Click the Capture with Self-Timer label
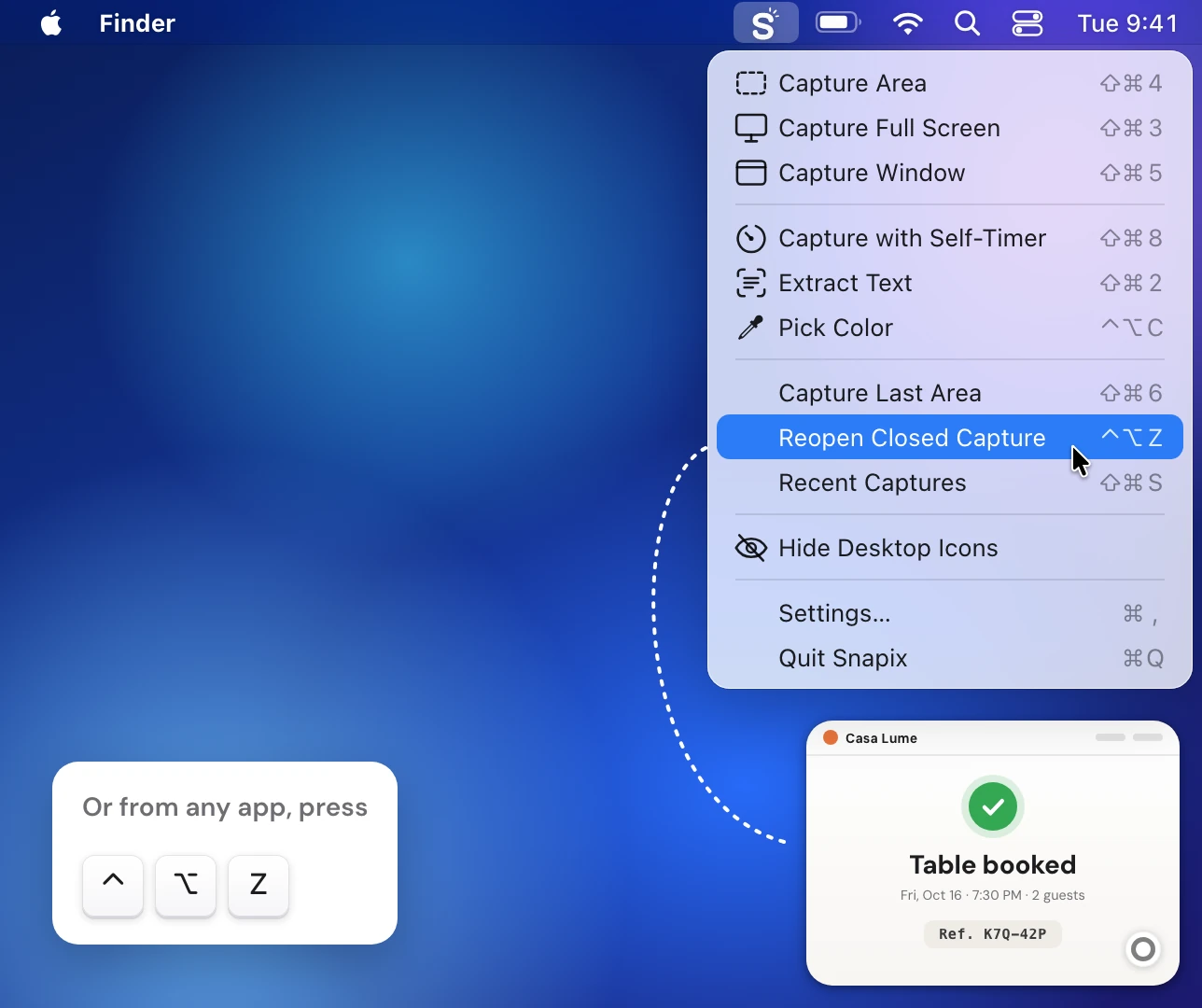The image size is (1202, 1008). click(x=912, y=238)
